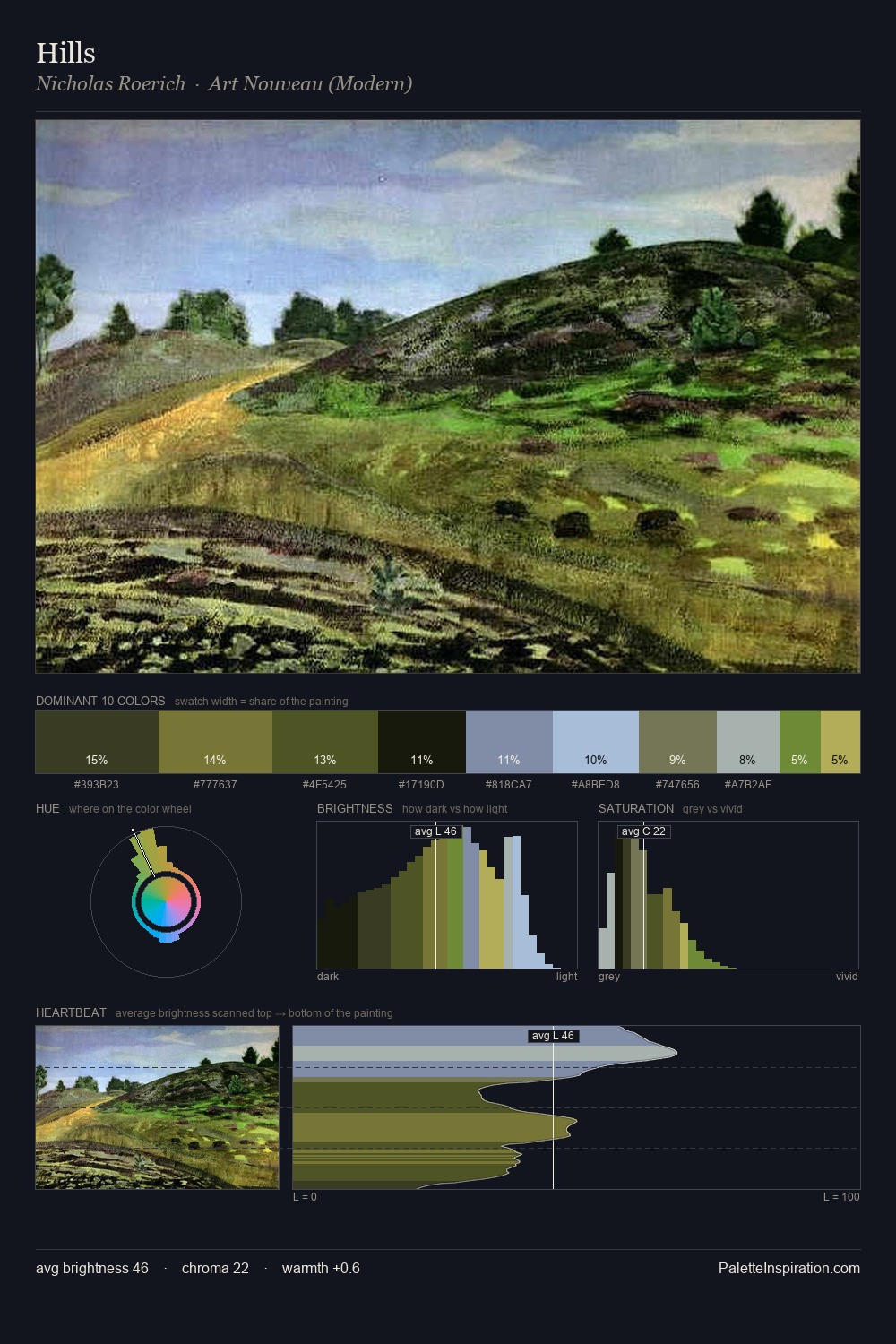Click the hex code #4F5425 label
The image size is (896, 1344).
click(x=325, y=784)
